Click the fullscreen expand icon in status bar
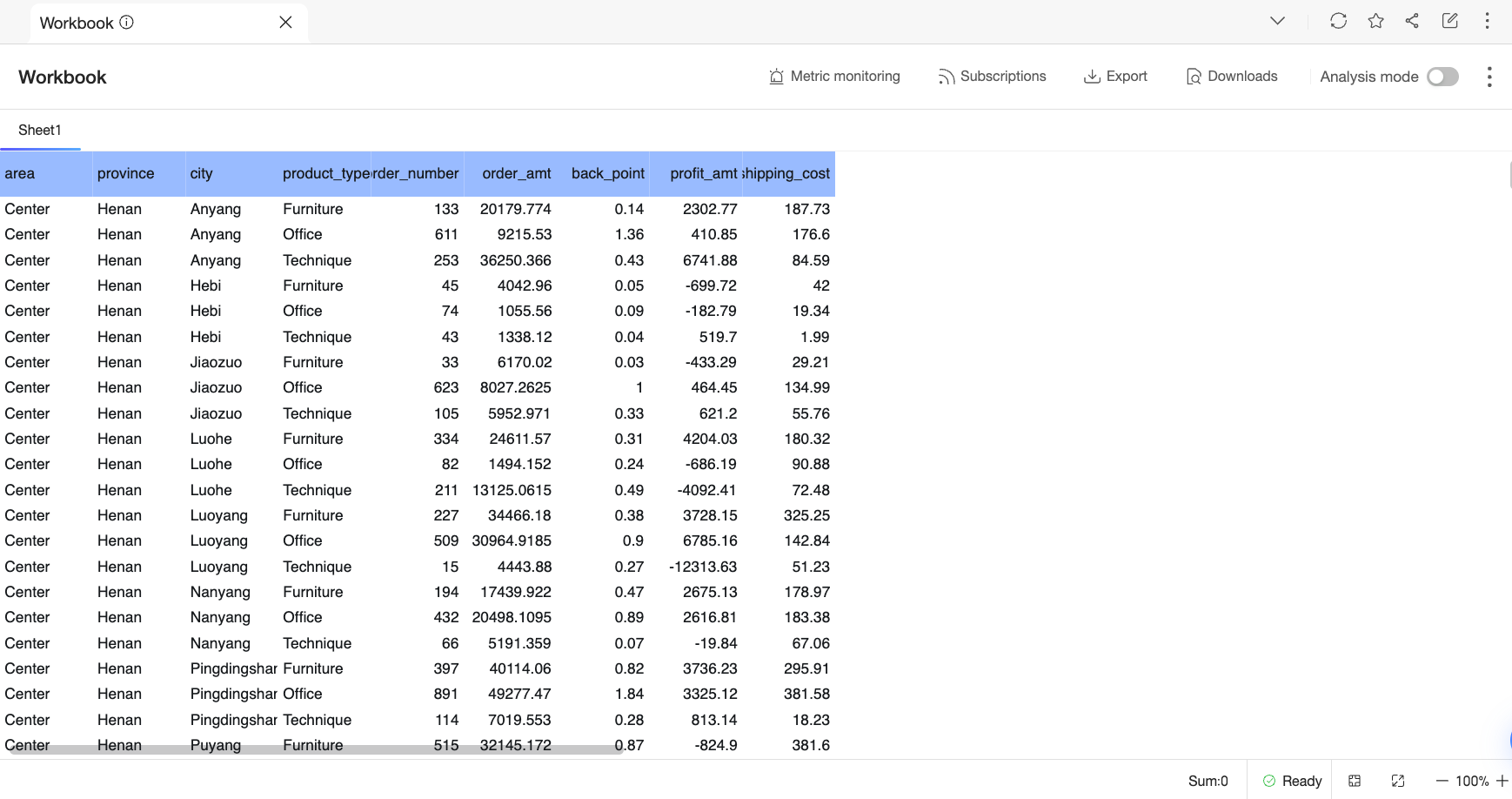1512x799 pixels. 1398,781
